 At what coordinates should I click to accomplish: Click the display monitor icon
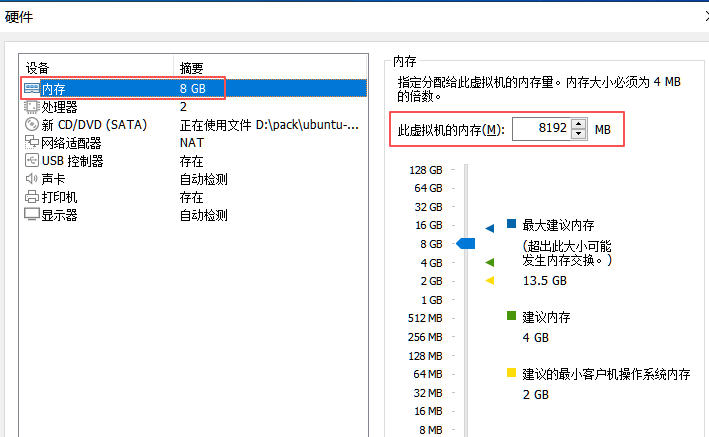click(x=31, y=215)
